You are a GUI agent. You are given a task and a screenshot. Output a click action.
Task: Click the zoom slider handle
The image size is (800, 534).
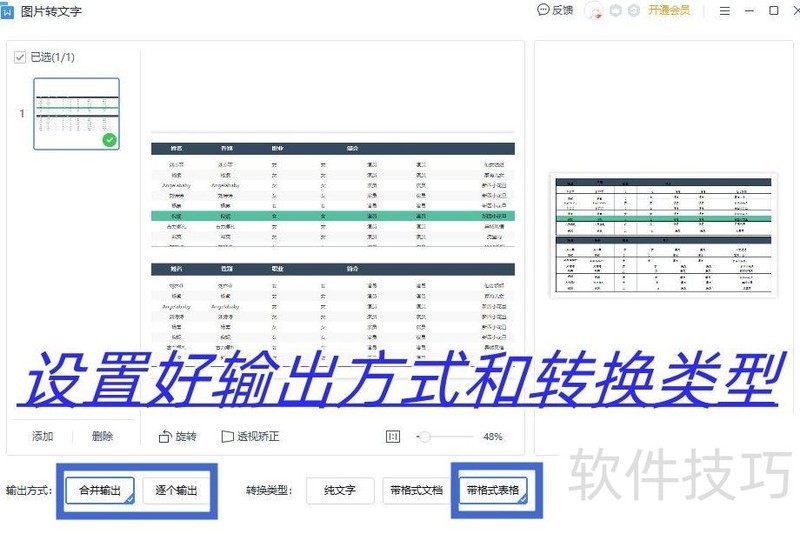click(424, 437)
